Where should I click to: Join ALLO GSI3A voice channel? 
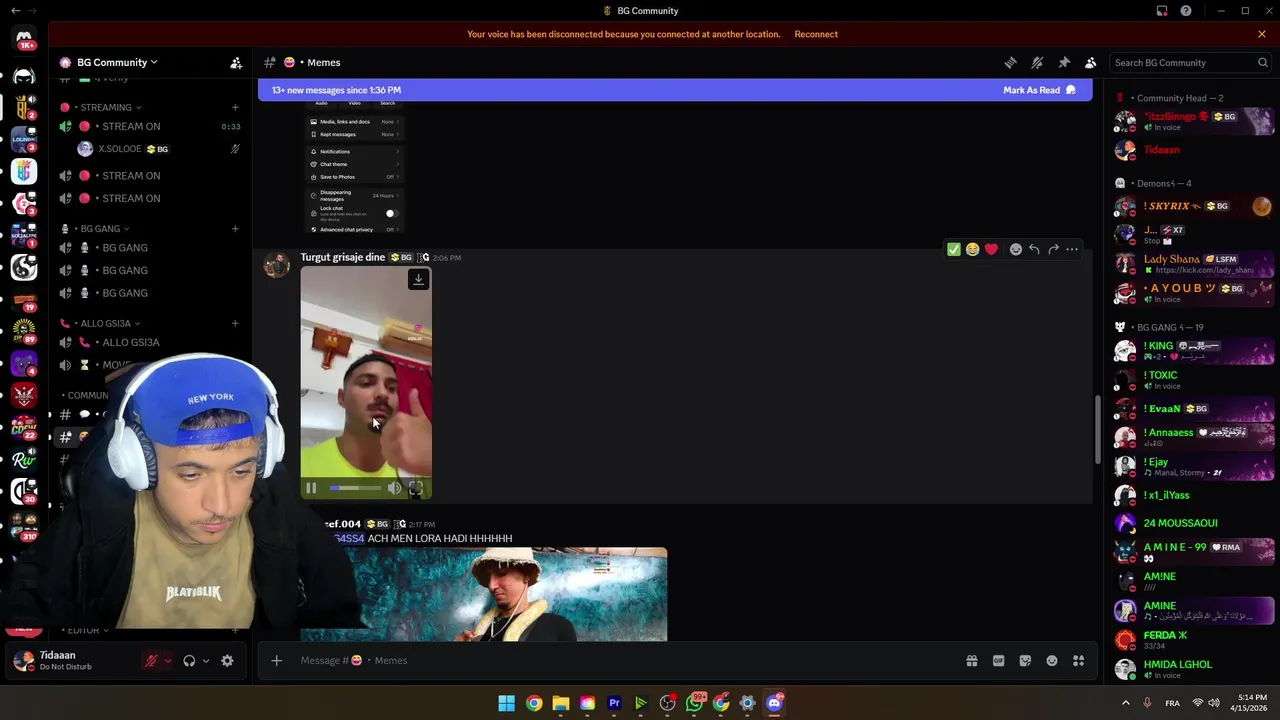click(x=150, y=342)
